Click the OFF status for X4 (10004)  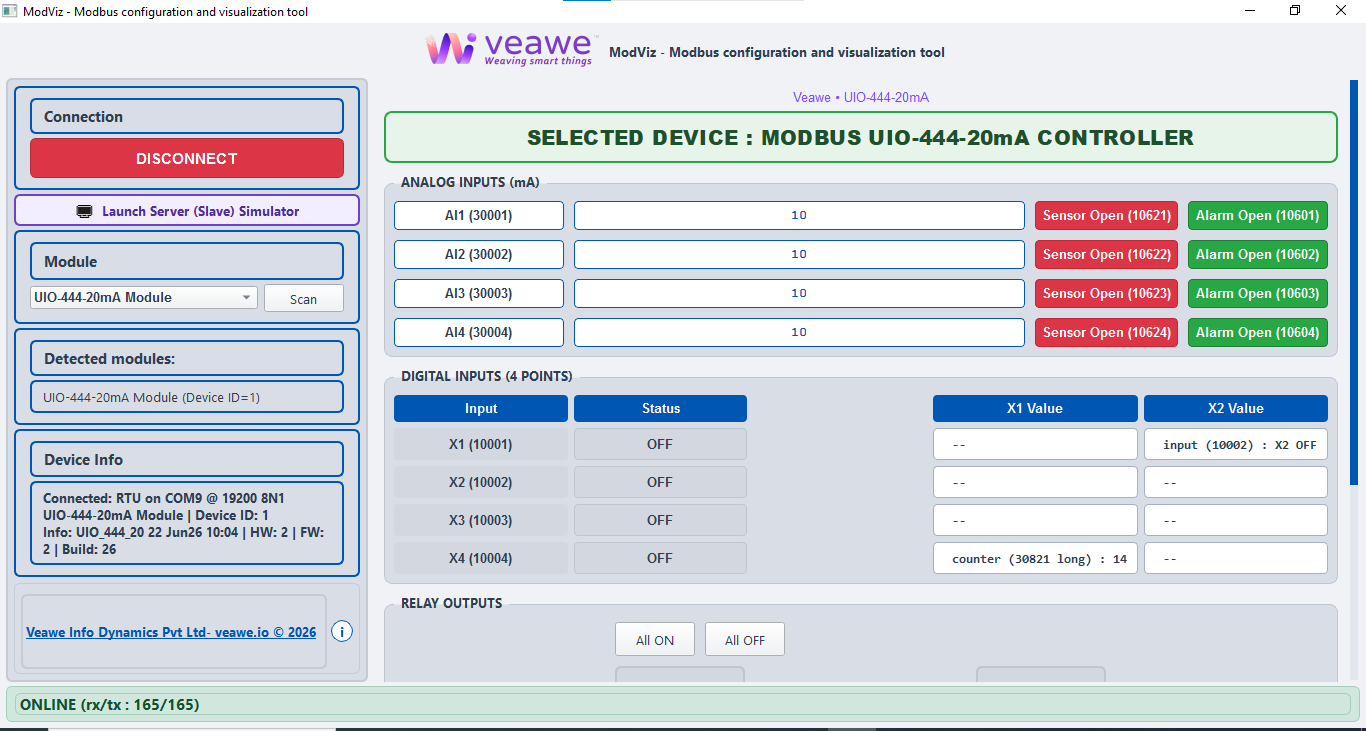660,558
